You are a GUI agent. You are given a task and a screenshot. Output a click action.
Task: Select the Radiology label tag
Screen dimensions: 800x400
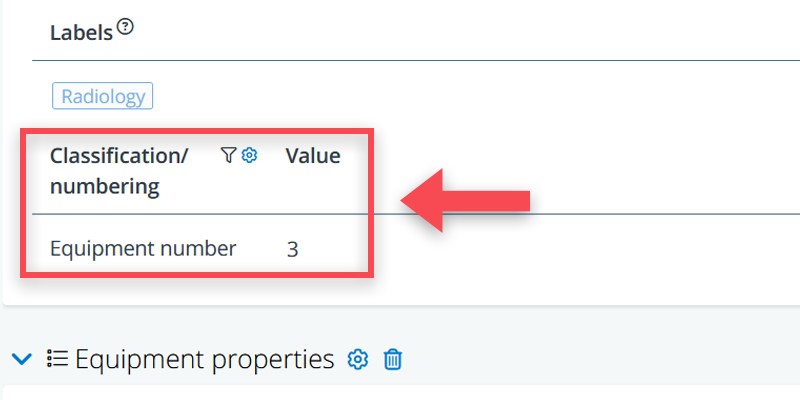coord(102,97)
